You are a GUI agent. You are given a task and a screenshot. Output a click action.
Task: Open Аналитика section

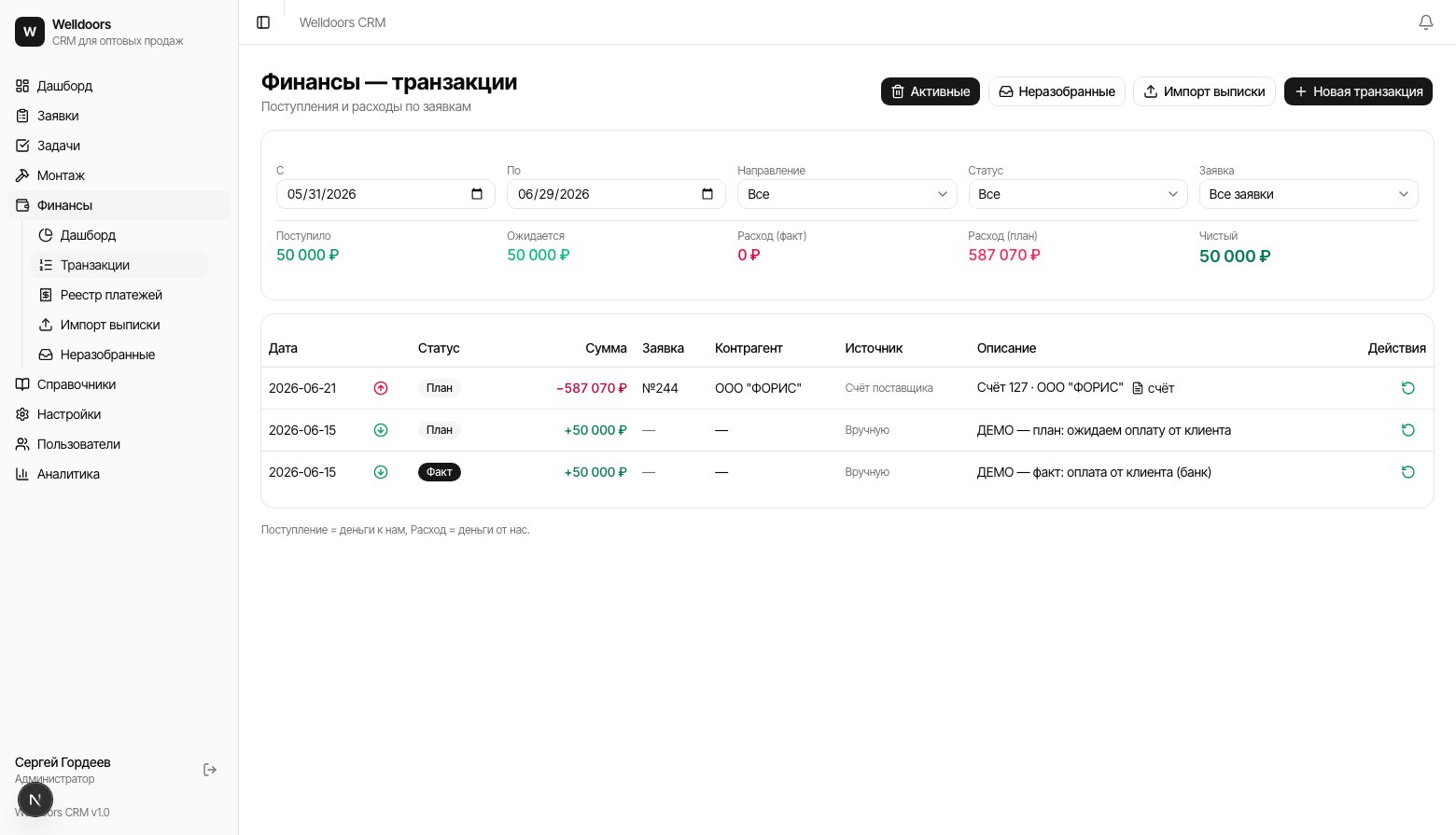click(x=119, y=474)
